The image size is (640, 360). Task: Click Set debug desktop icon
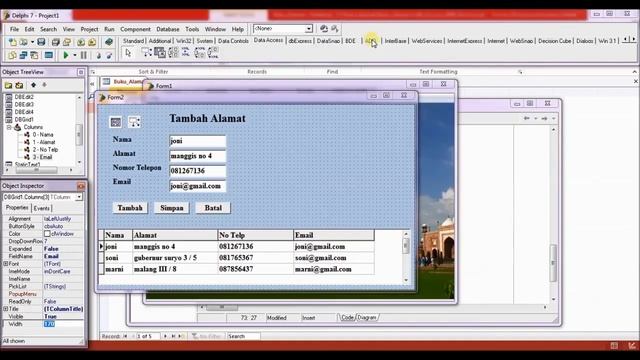pos(335,29)
